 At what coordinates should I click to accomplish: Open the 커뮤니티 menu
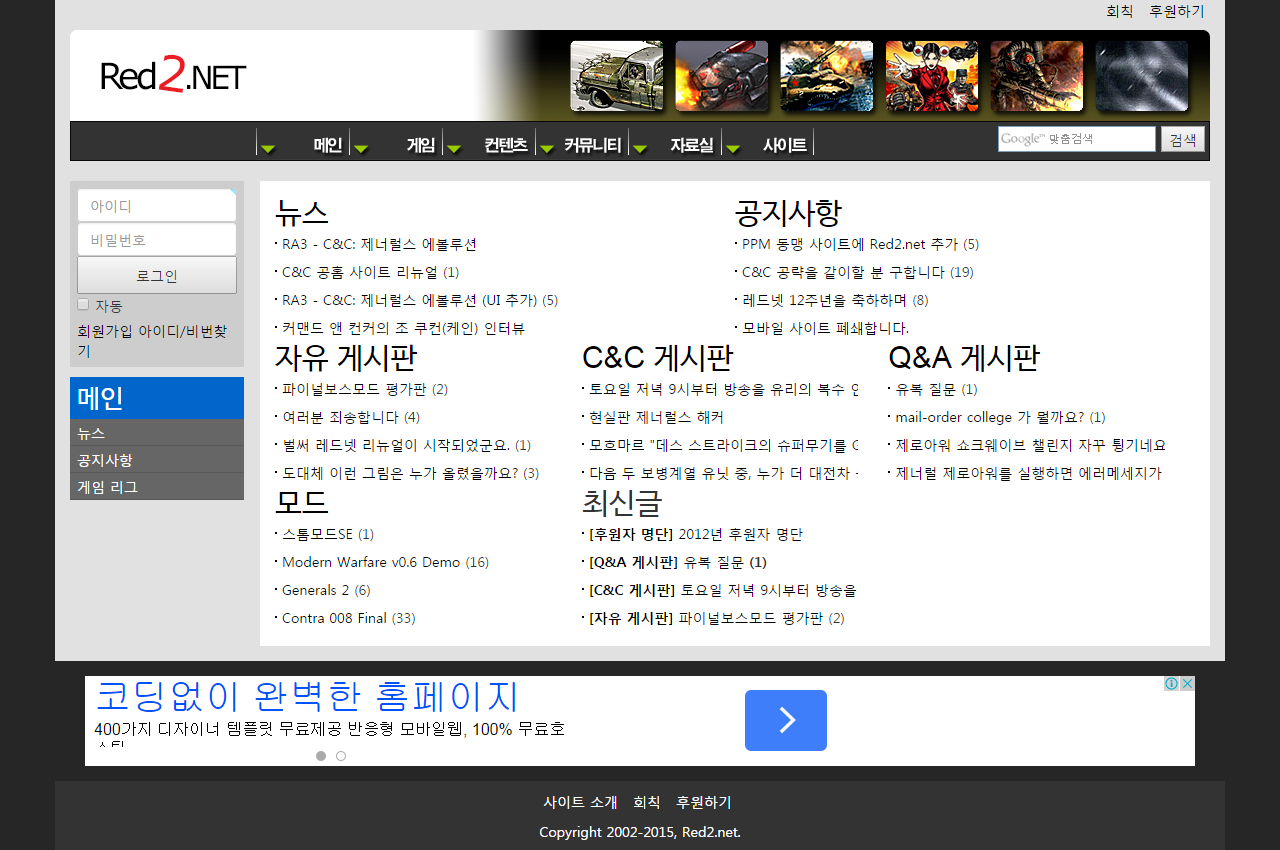pyautogui.click(x=592, y=145)
